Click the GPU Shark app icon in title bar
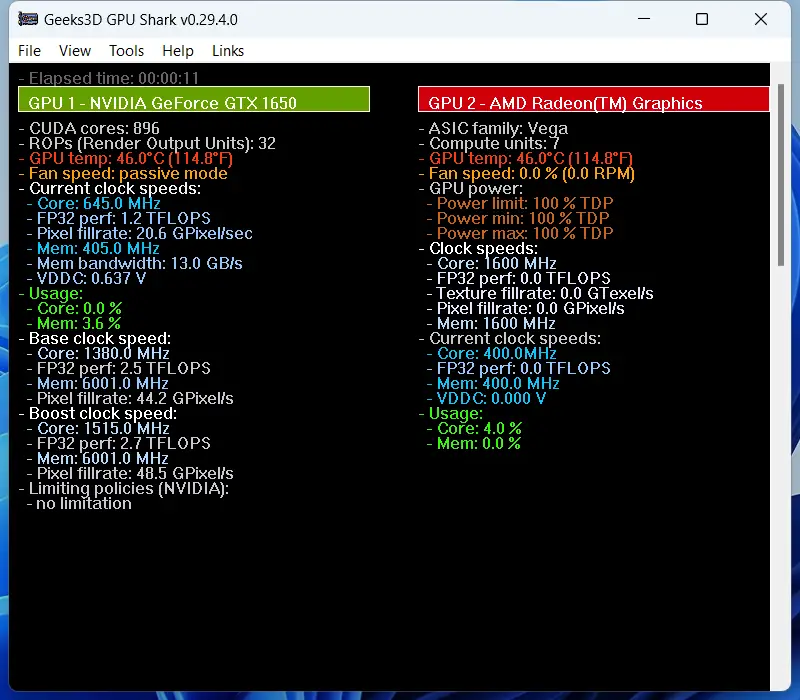 click(x=28, y=19)
